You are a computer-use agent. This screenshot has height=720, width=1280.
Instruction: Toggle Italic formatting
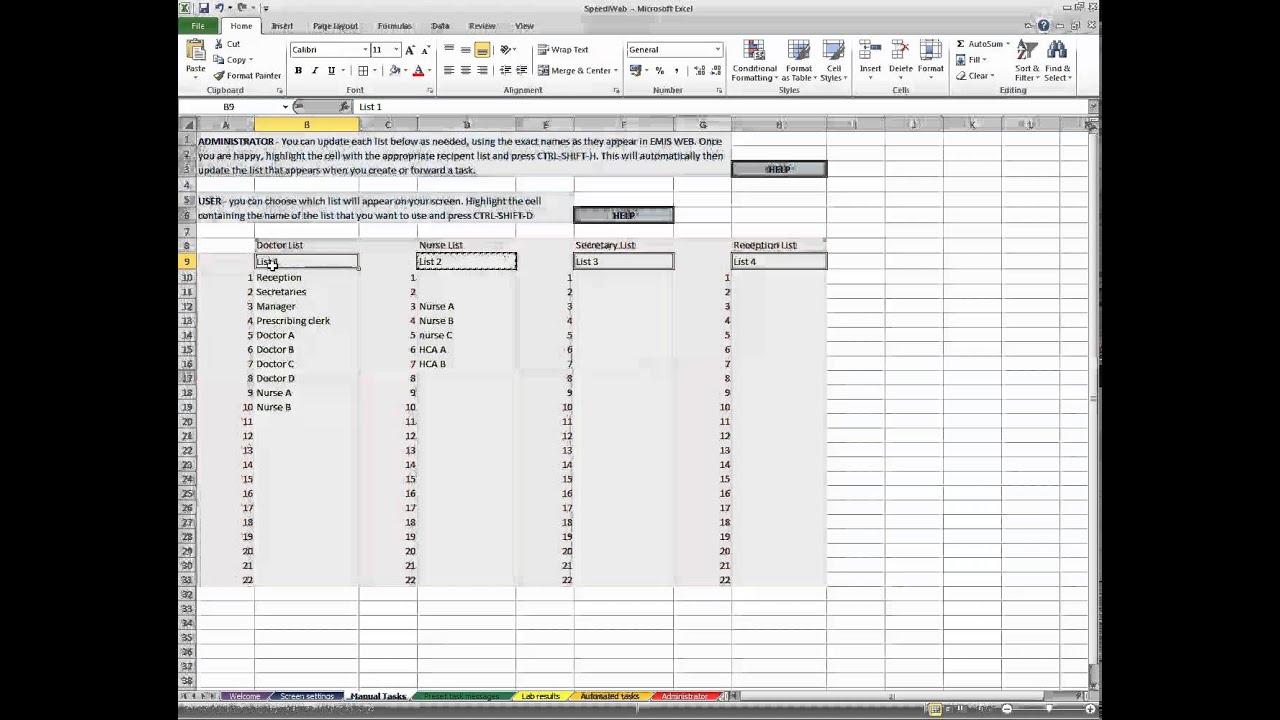click(314, 71)
